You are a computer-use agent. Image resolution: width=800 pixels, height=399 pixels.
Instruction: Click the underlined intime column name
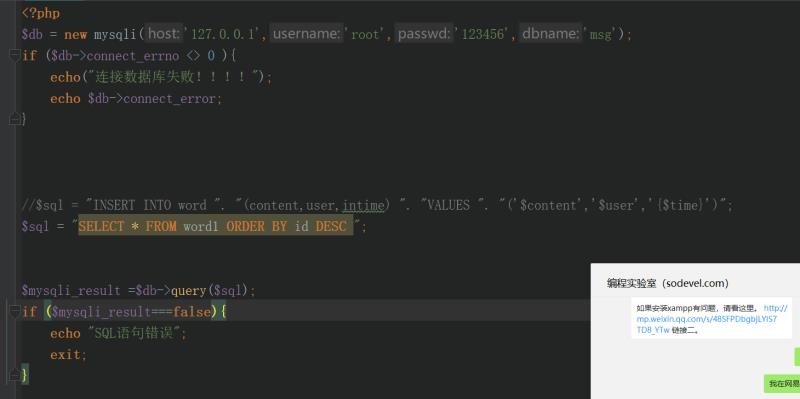point(363,205)
